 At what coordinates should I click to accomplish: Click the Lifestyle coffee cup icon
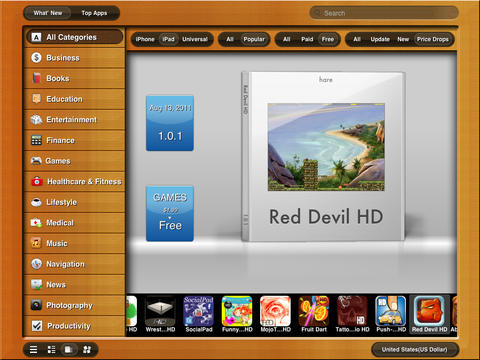[x=36, y=202]
